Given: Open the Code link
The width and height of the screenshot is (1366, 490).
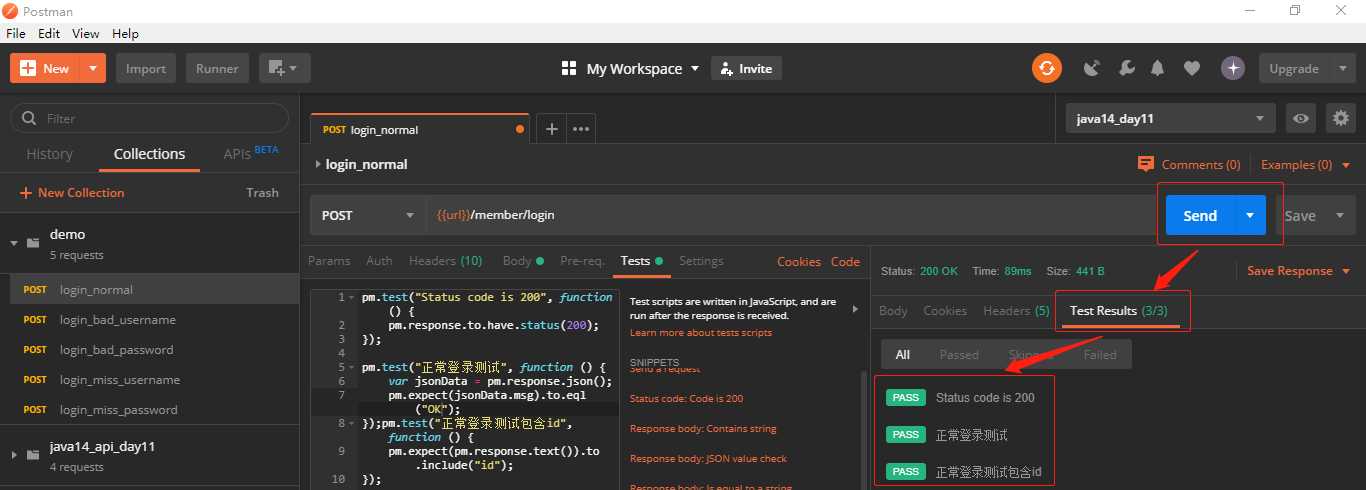Looking at the screenshot, I should tap(845, 261).
